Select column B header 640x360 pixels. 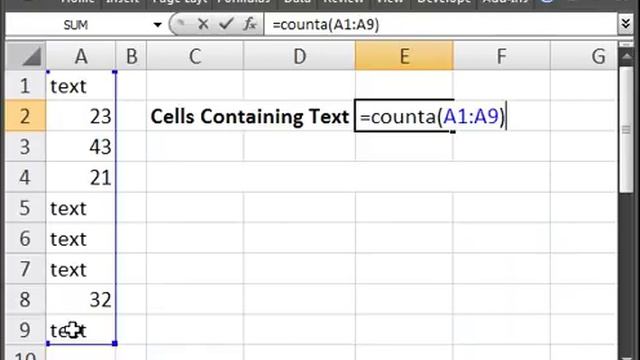tap(131, 56)
